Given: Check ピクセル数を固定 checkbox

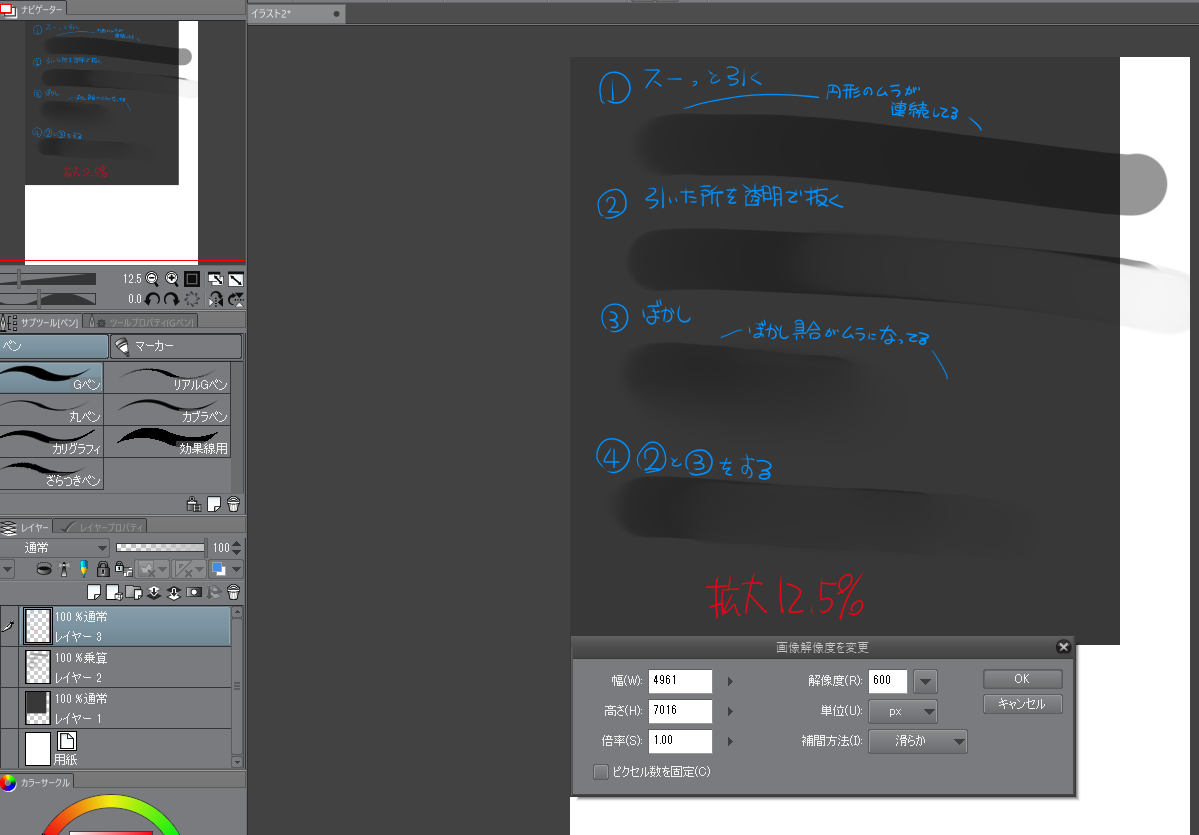Looking at the screenshot, I should point(601,772).
